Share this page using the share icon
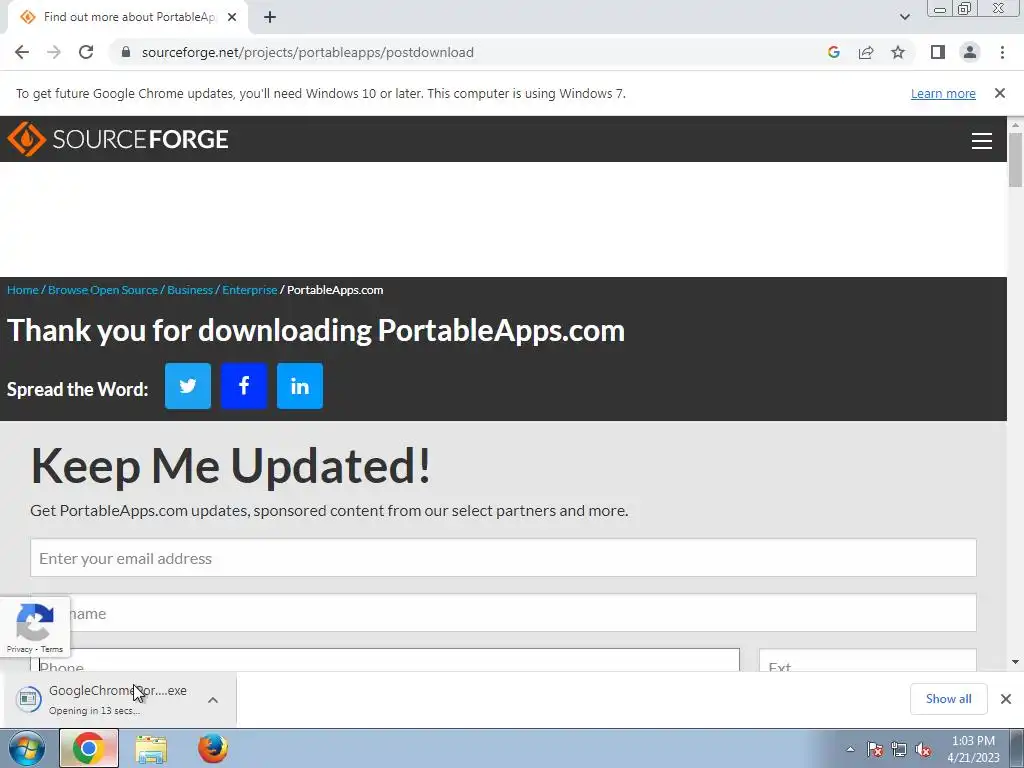 coord(866,52)
